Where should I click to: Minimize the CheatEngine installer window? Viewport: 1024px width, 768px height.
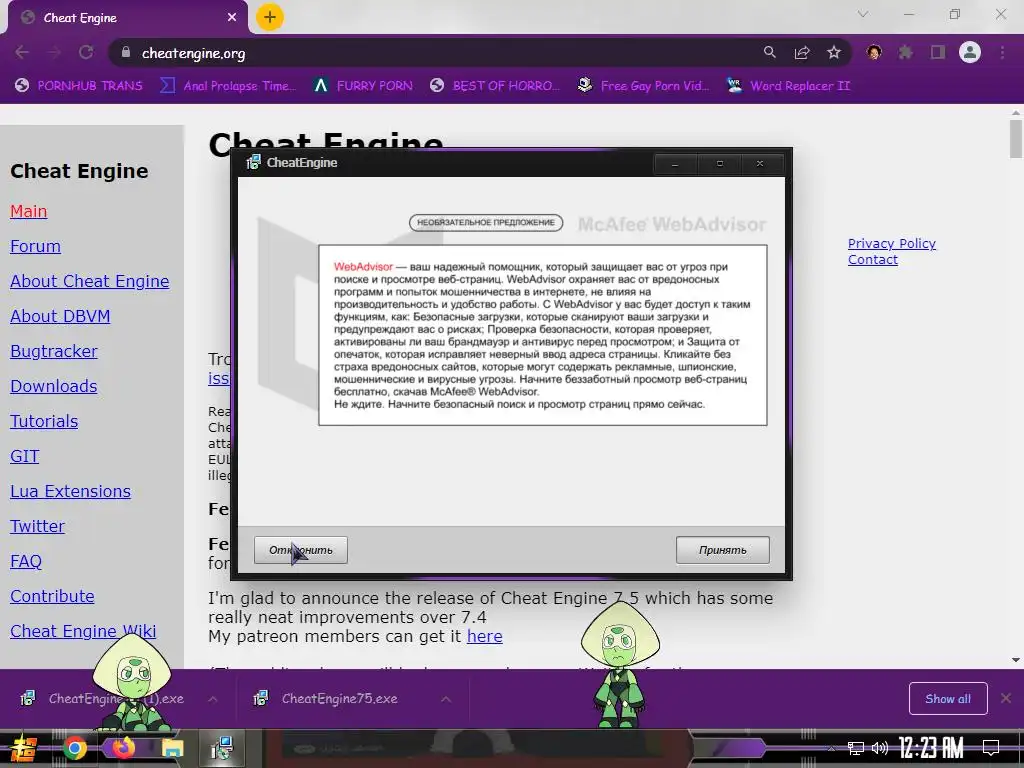675,164
